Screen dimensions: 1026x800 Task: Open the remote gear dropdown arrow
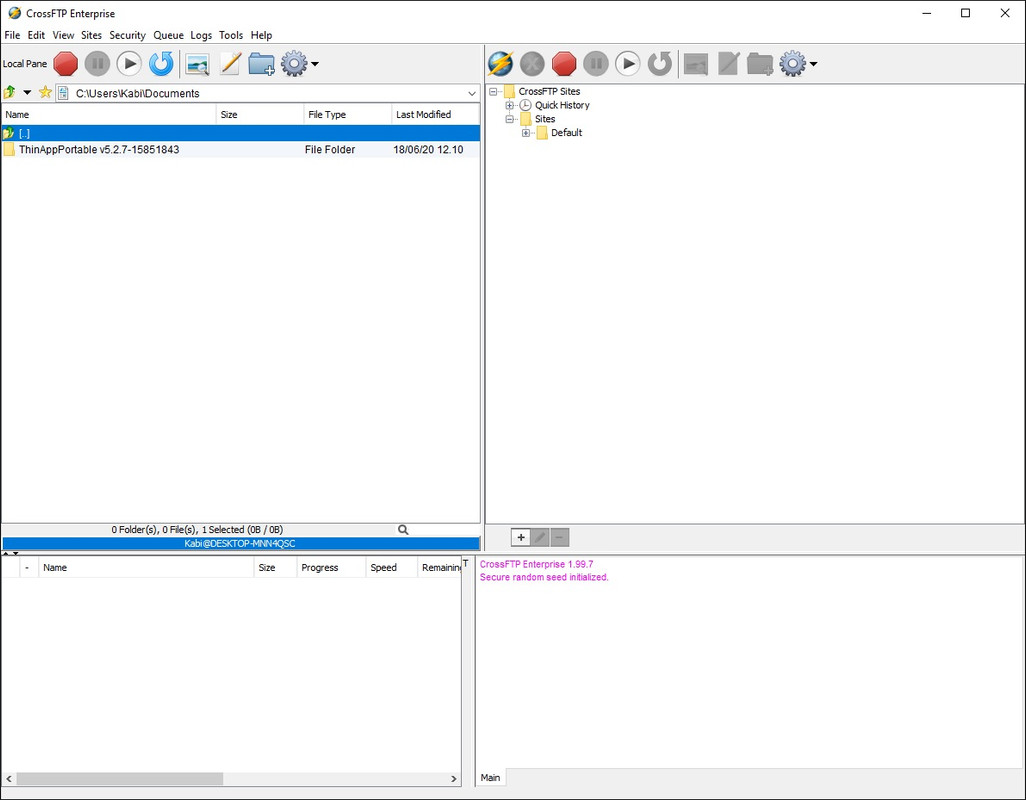814,64
